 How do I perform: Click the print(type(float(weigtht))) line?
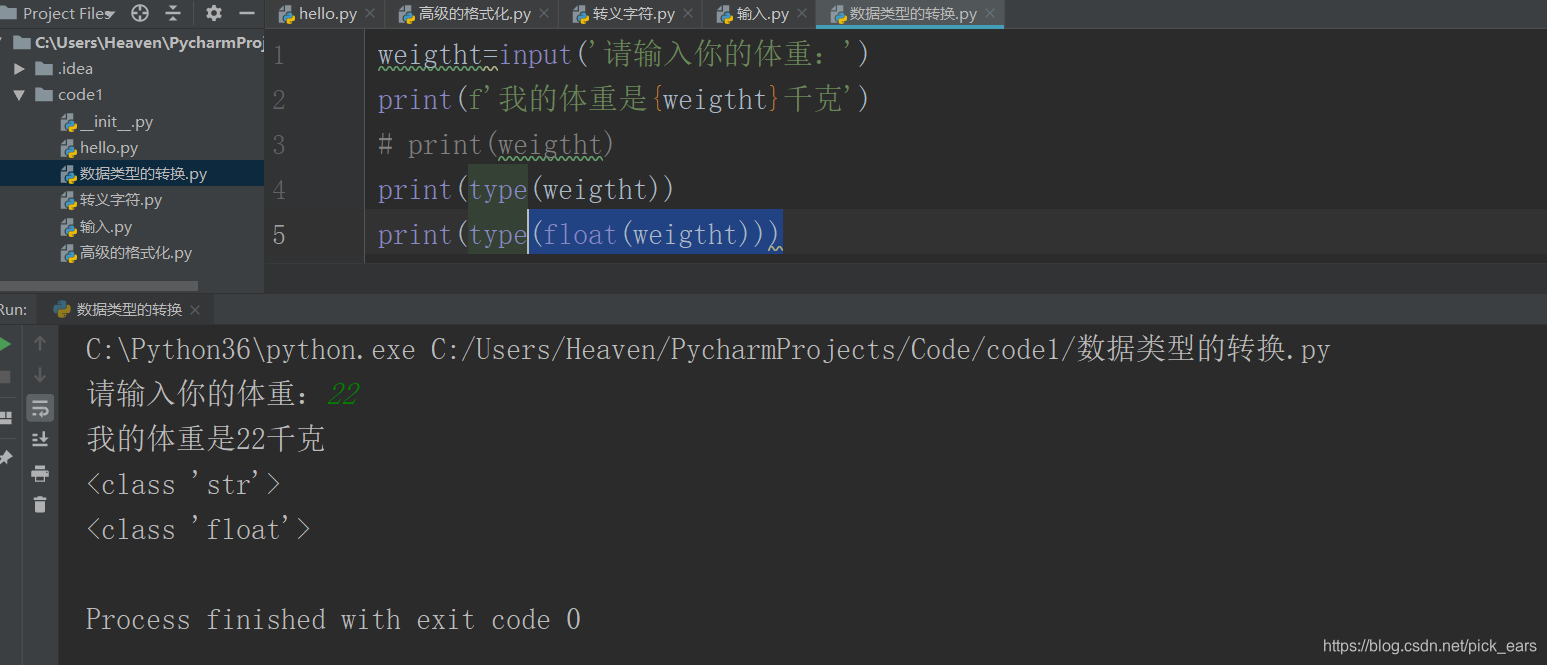click(x=579, y=234)
